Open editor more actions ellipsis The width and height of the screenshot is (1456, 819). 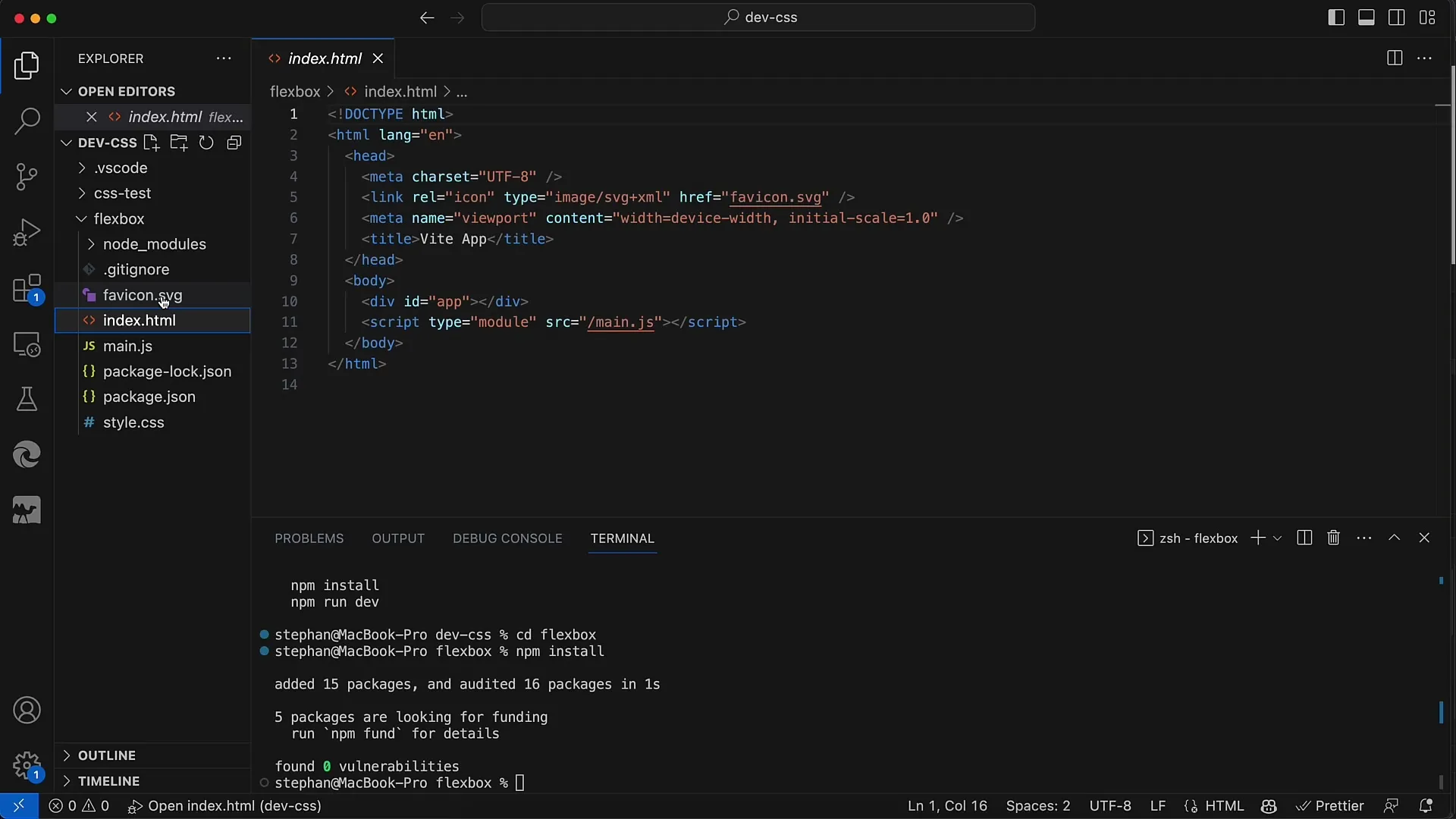coord(1425,58)
